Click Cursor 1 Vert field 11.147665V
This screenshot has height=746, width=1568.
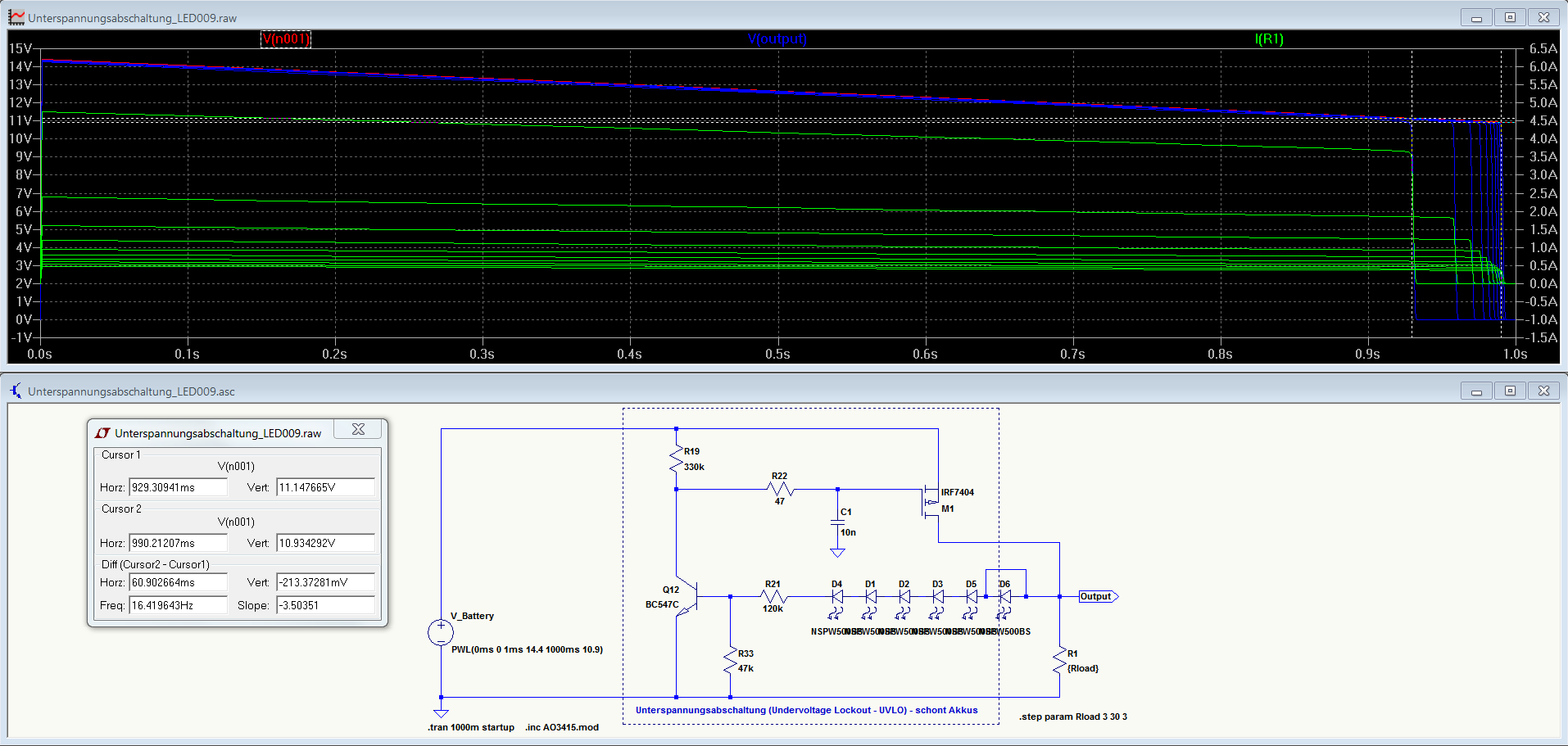[325, 487]
